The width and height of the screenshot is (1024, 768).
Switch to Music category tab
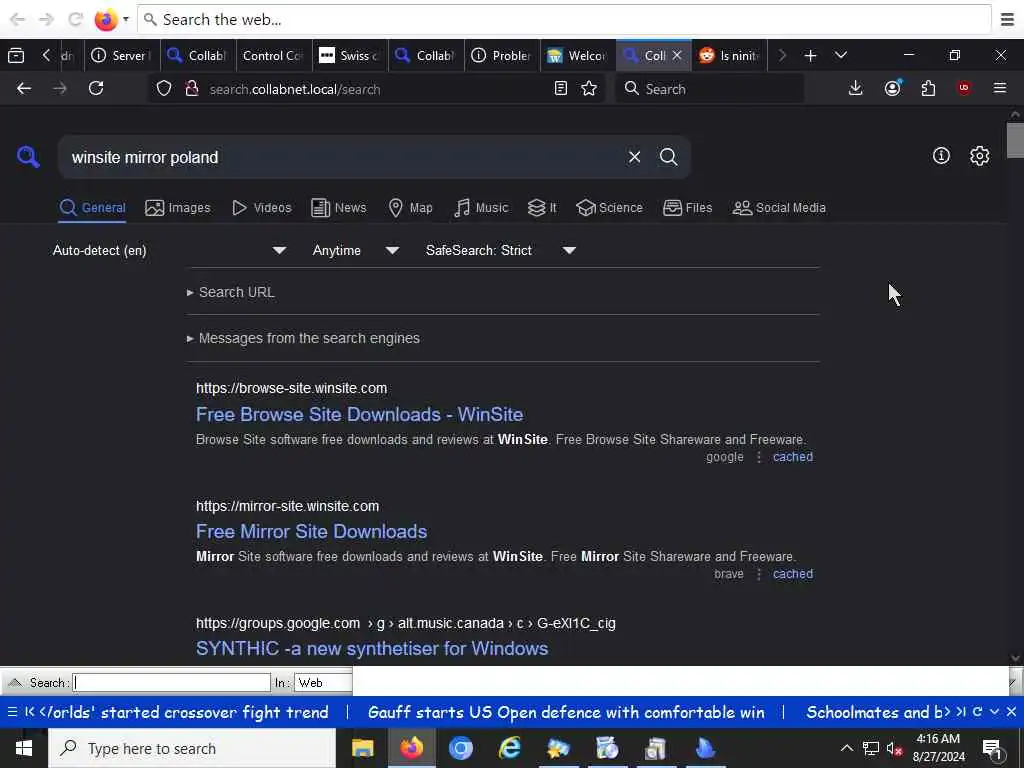coord(481,208)
